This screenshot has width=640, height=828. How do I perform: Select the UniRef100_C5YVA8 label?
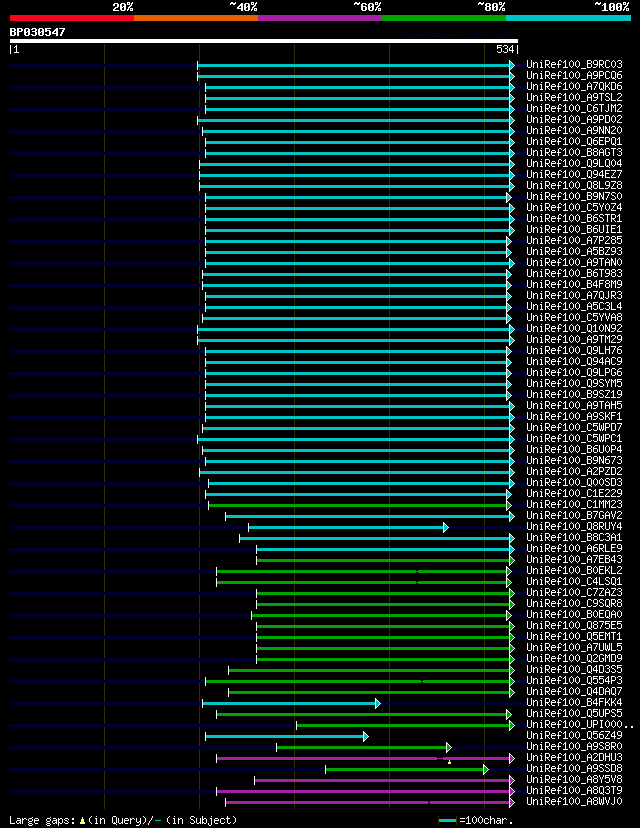tap(574, 317)
